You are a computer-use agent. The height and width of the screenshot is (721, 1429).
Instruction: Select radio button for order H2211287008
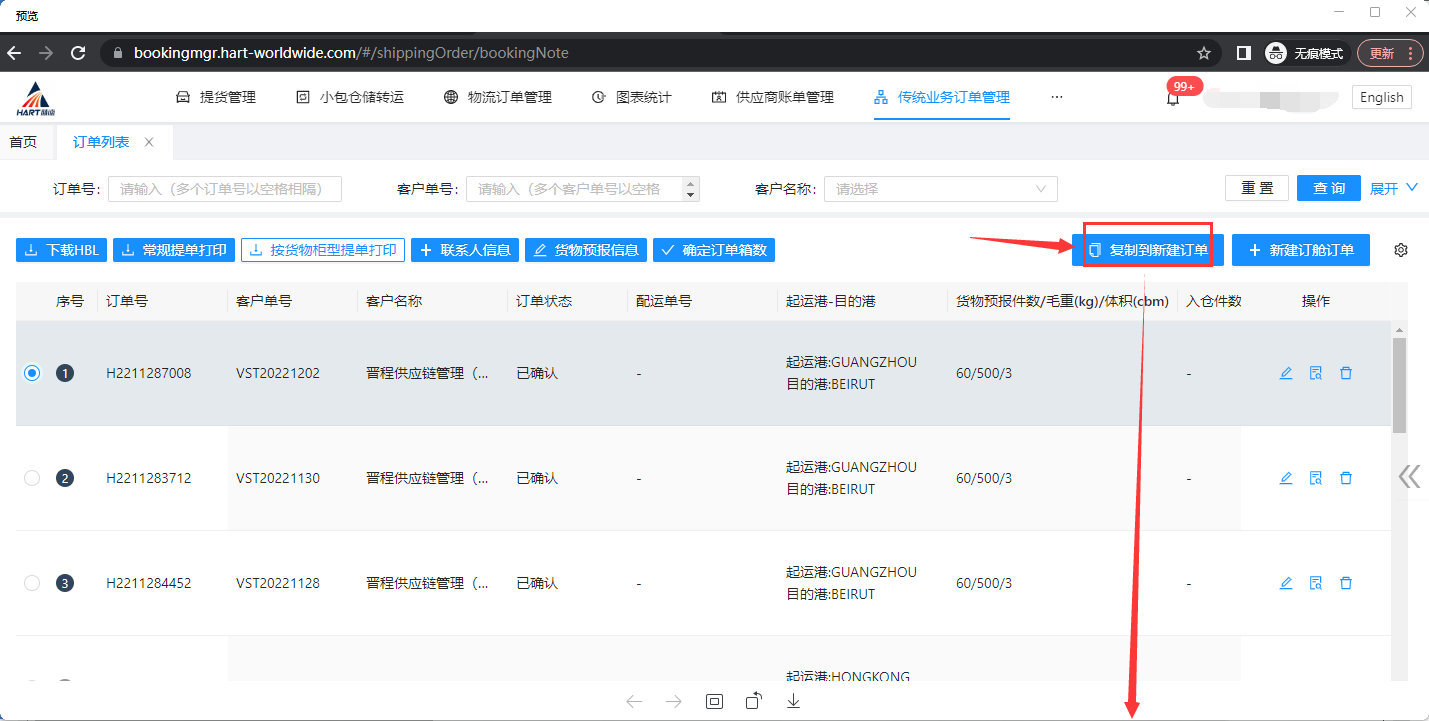(x=32, y=373)
